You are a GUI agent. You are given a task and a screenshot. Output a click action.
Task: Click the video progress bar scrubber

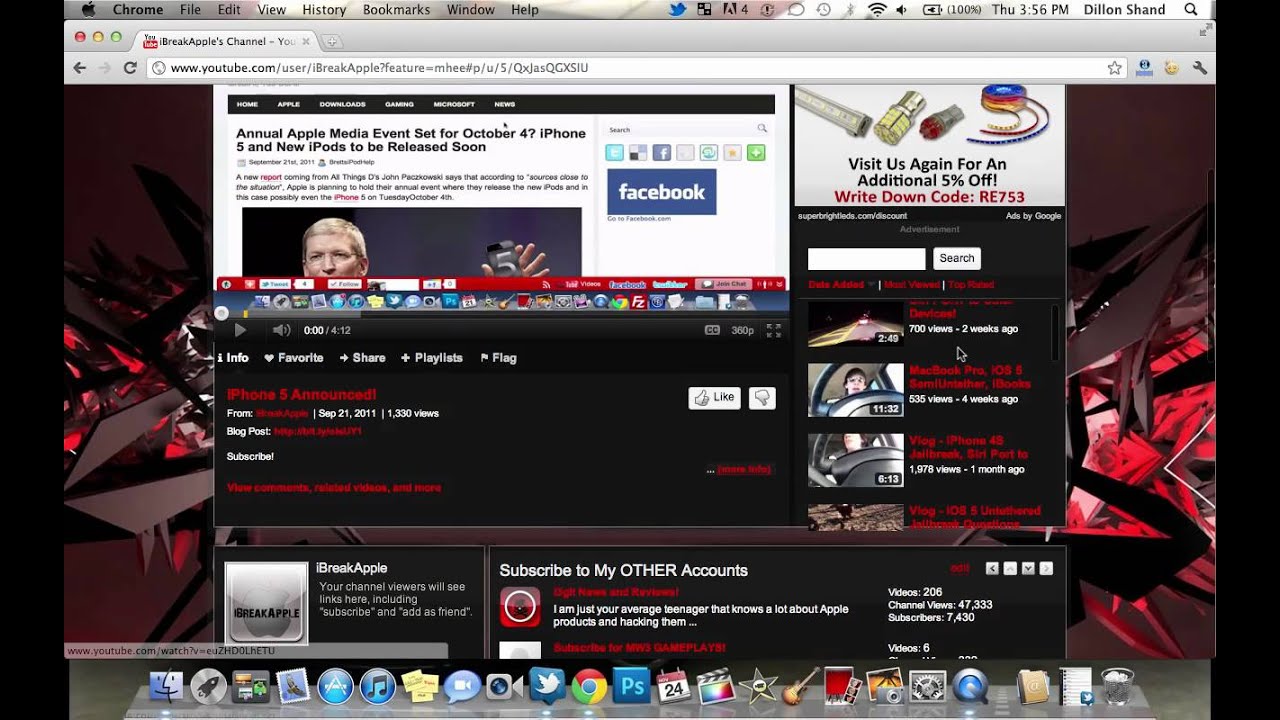coord(222,313)
